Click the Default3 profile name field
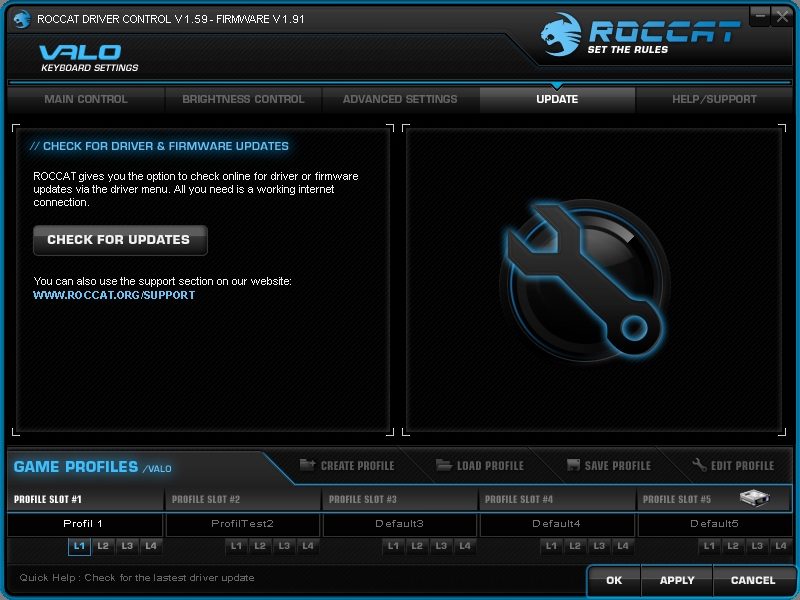This screenshot has width=800, height=600. [400, 524]
